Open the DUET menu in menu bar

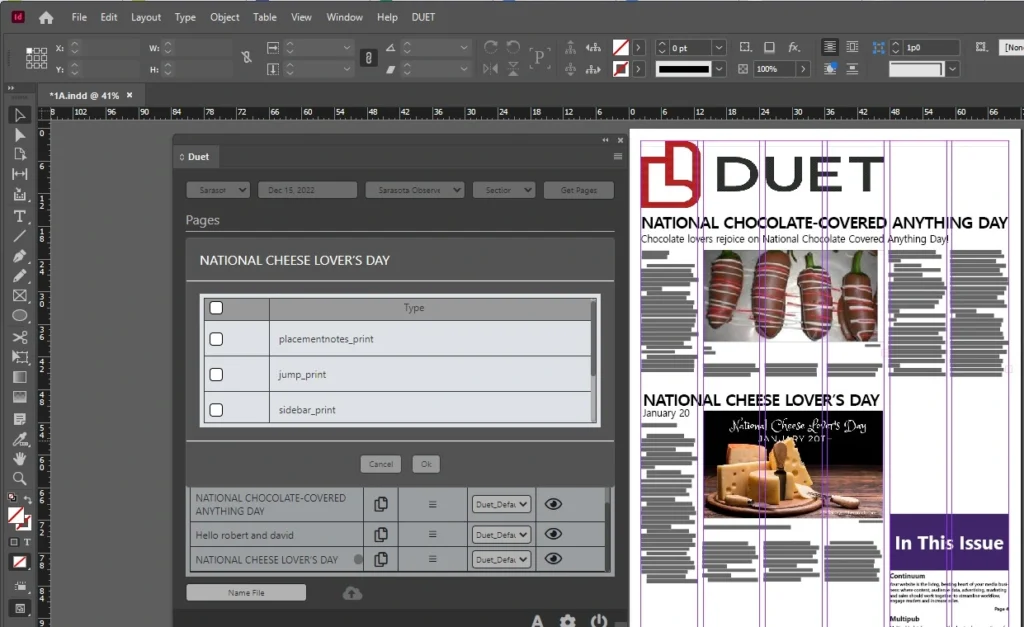423,17
